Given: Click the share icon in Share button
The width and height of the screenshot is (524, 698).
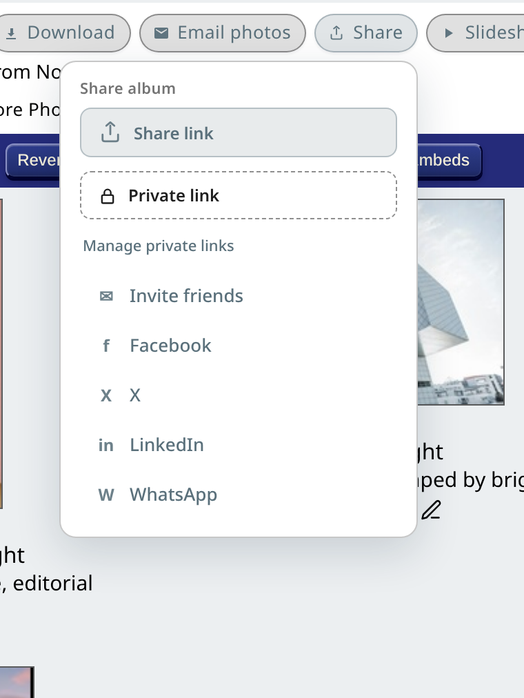Looking at the screenshot, I should tap(337, 33).
